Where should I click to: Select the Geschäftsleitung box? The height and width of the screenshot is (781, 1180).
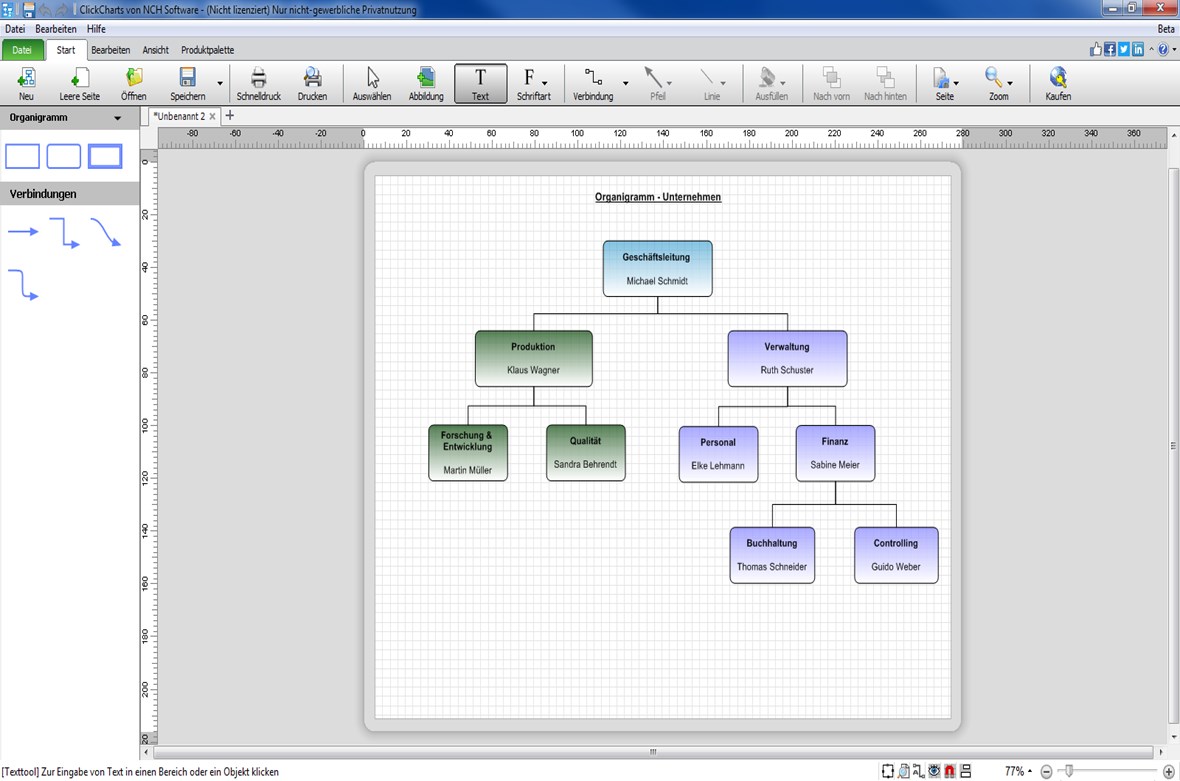(x=657, y=269)
